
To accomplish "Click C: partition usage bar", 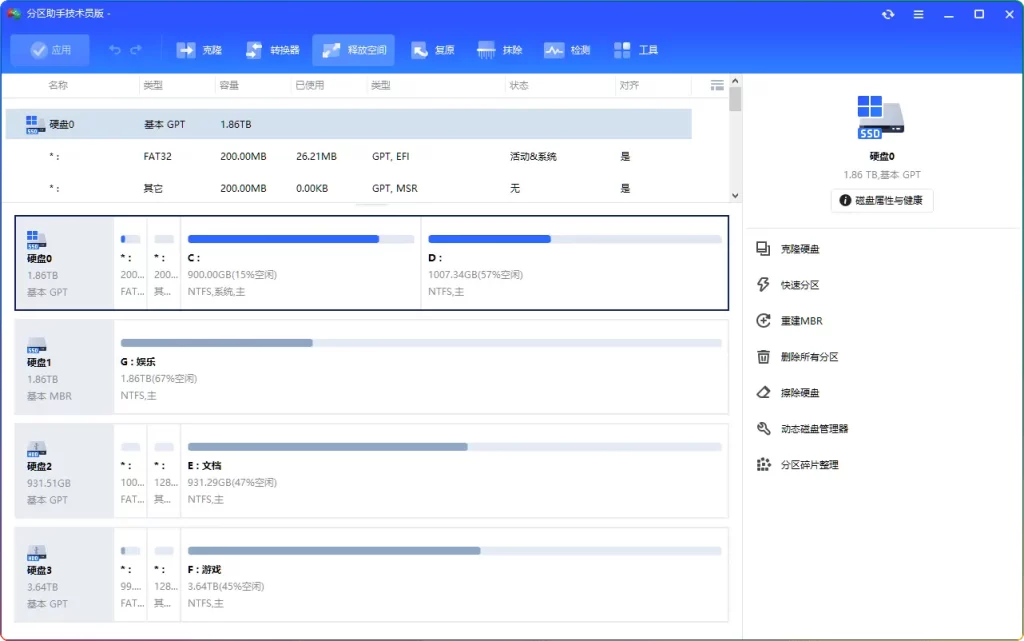I will coord(300,239).
